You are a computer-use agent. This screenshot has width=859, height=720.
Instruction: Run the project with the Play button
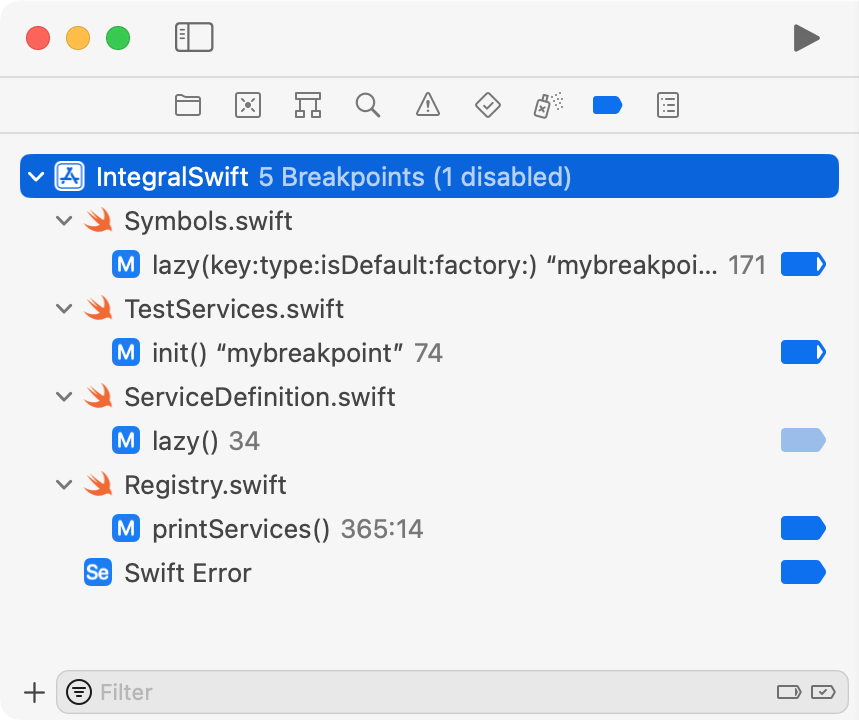tap(806, 38)
